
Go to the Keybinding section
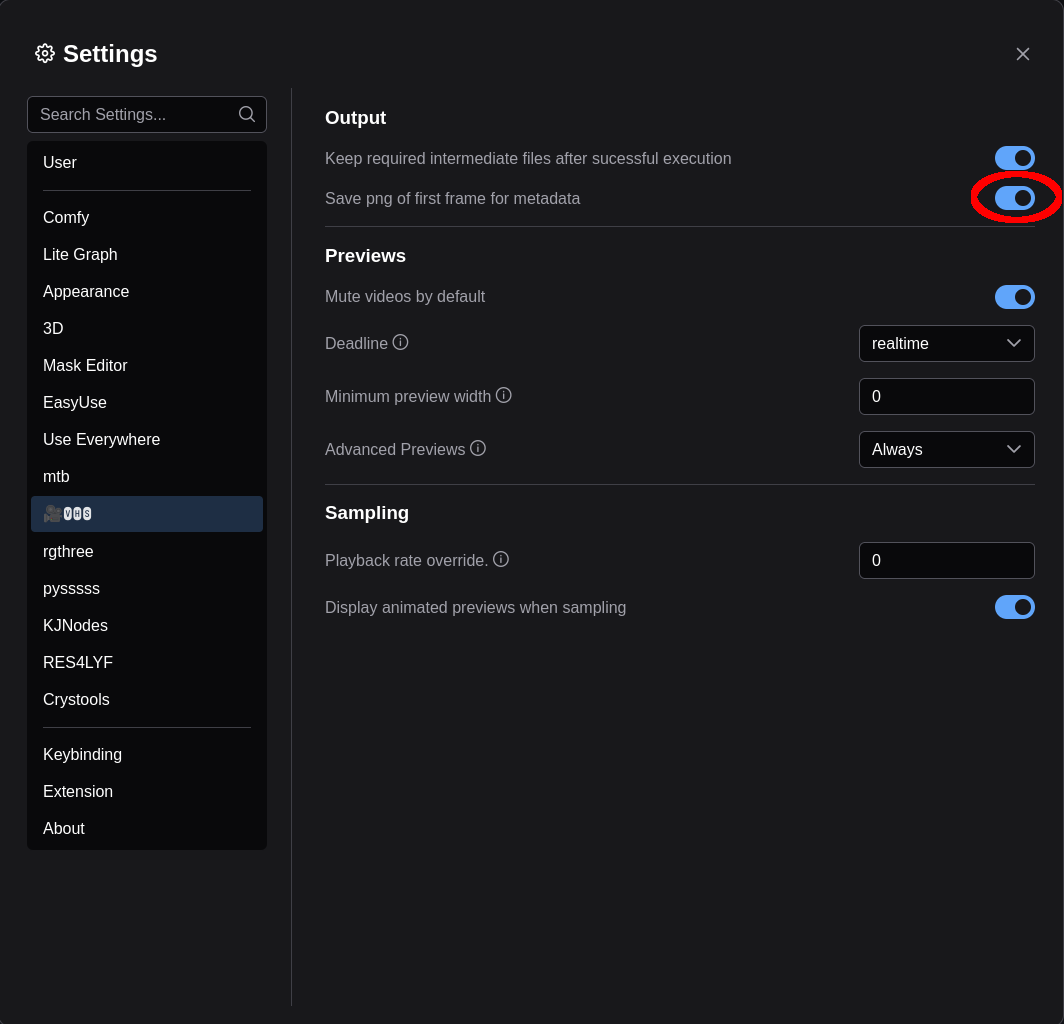pyautogui.click(x=82, y=754)
